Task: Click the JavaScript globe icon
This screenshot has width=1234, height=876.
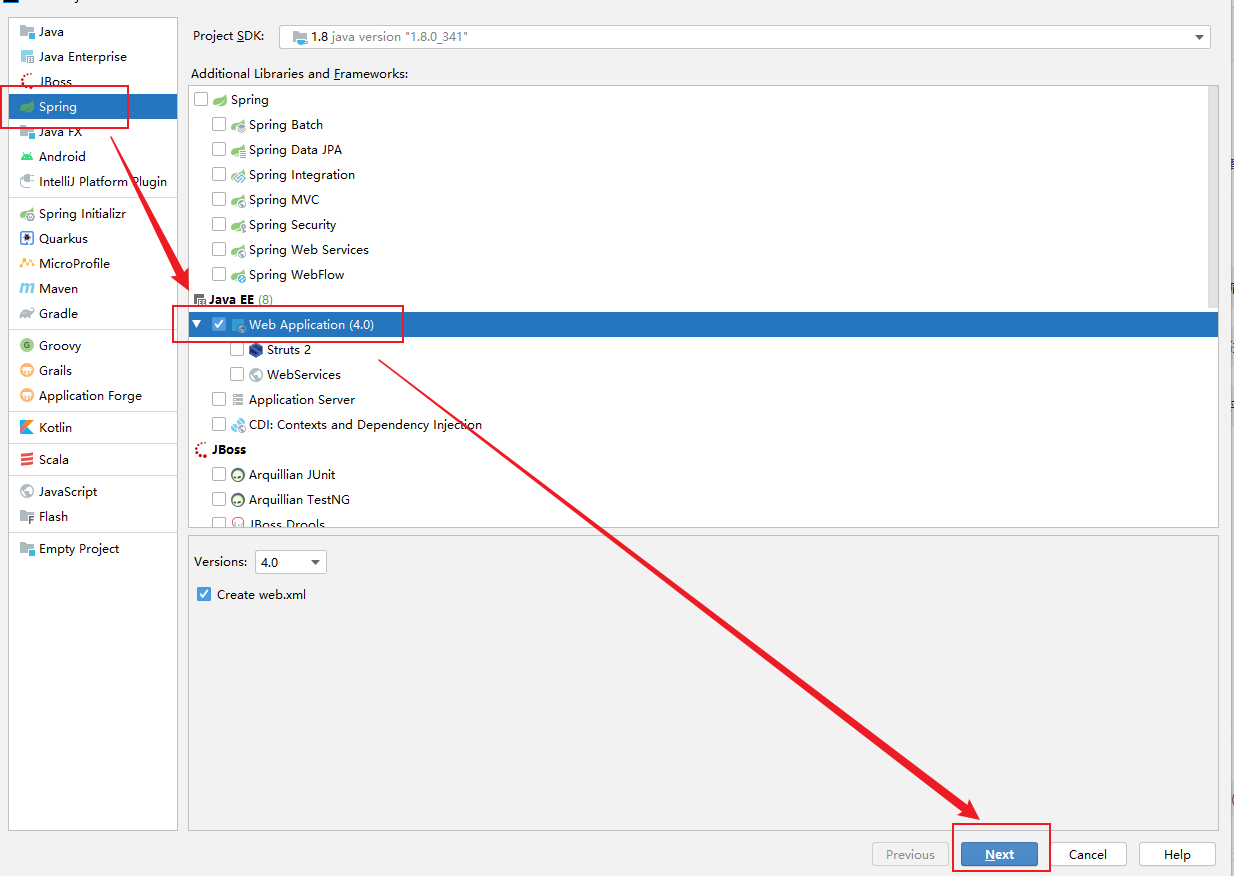Action: [27, 492]
